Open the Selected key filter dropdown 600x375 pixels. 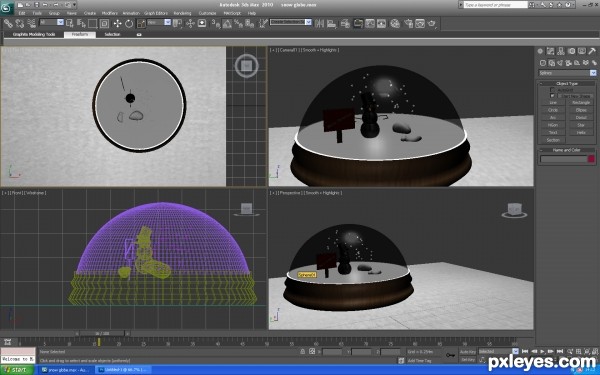point(515,351)
